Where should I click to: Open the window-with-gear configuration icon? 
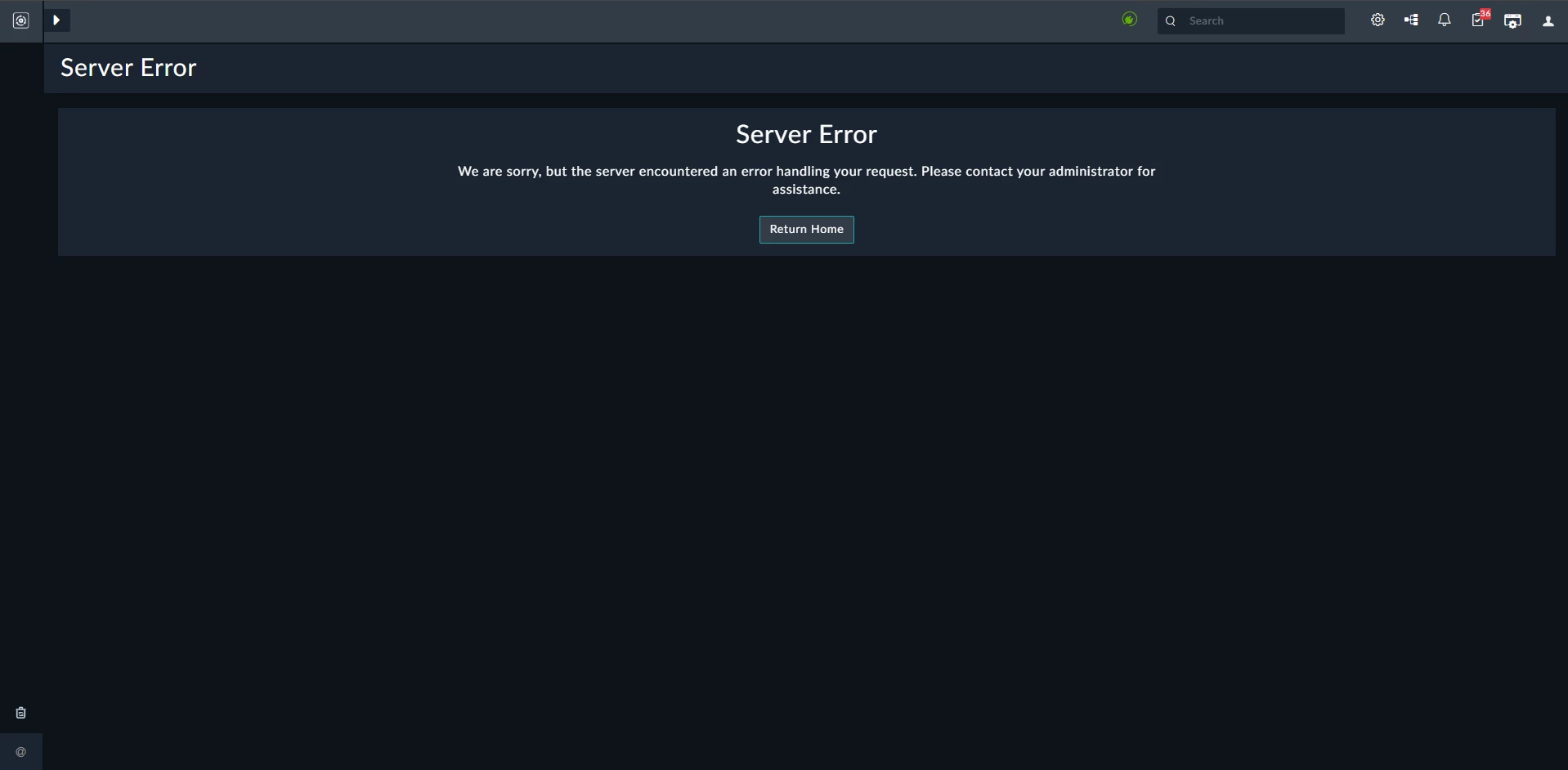click(x=1513, y=21)
